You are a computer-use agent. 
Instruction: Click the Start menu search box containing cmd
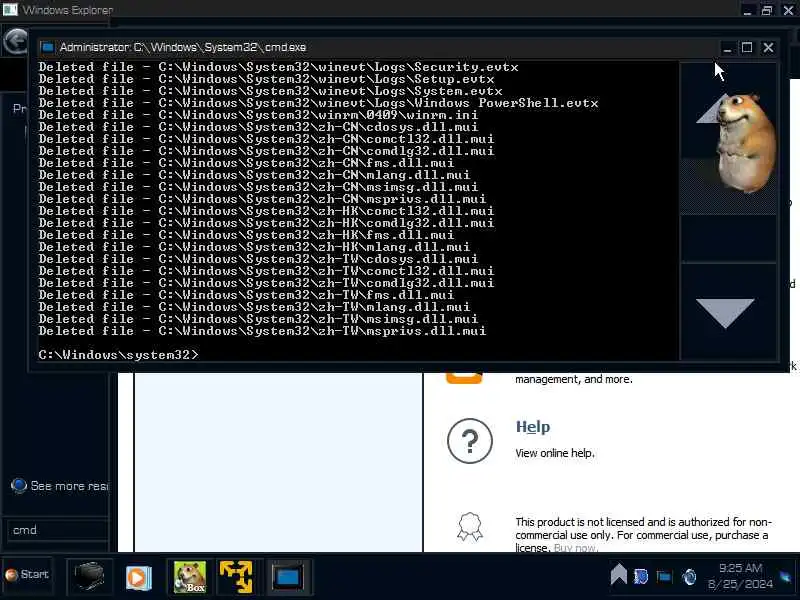(x=57, y=530)
